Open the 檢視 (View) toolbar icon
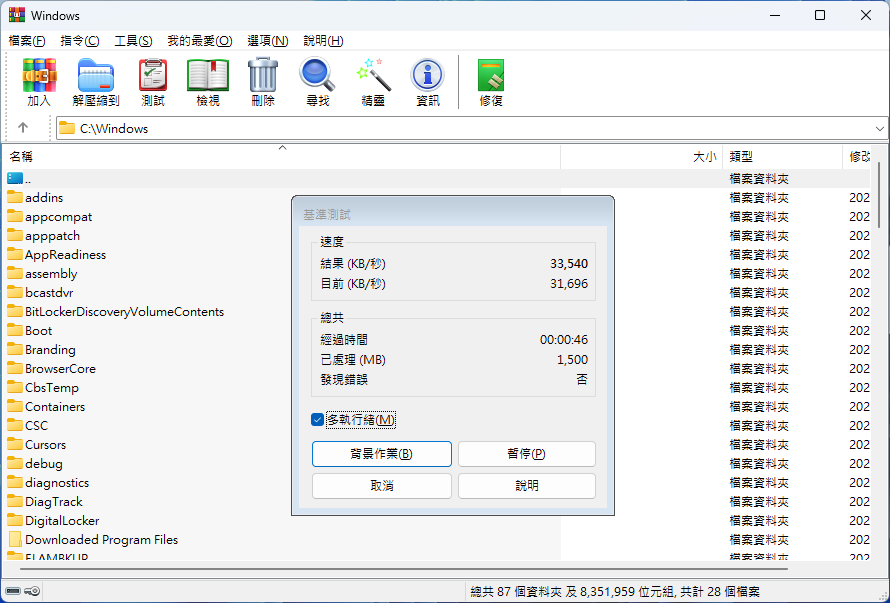This screenshot has width=890, height=603. [x=208, y=82]
